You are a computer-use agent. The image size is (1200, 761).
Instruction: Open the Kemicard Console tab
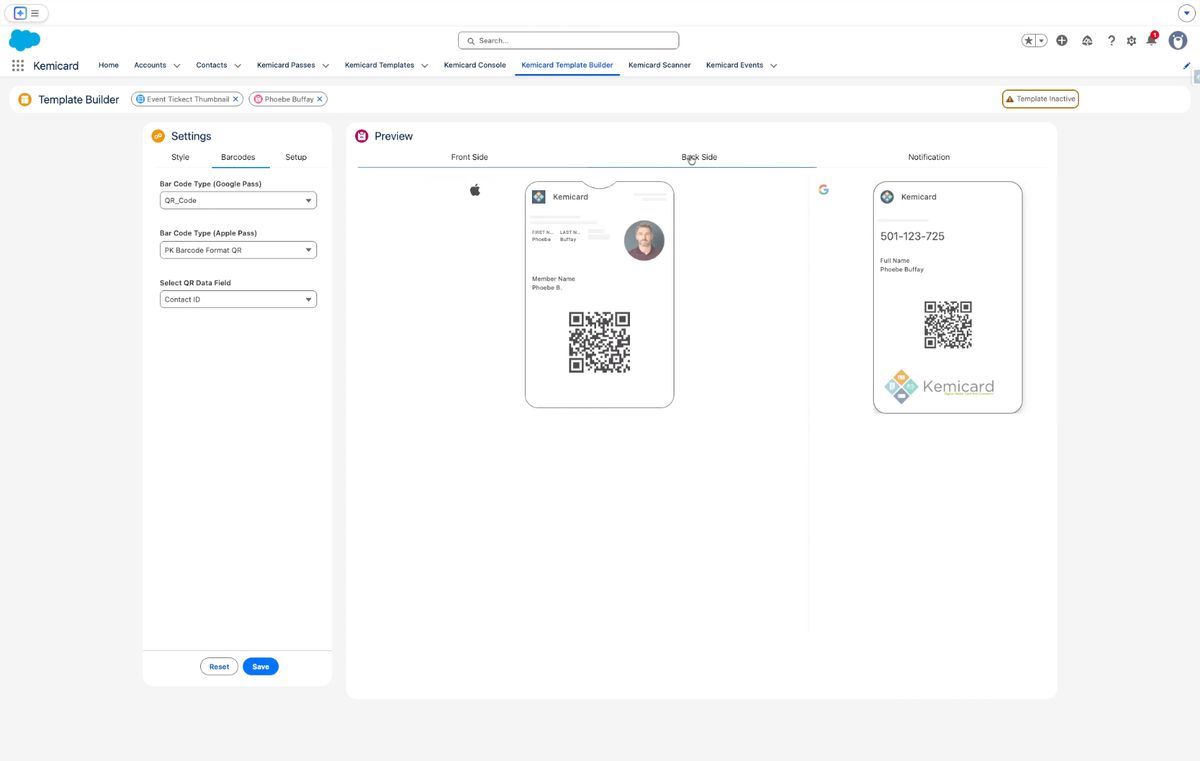click(x=475, y=65)
